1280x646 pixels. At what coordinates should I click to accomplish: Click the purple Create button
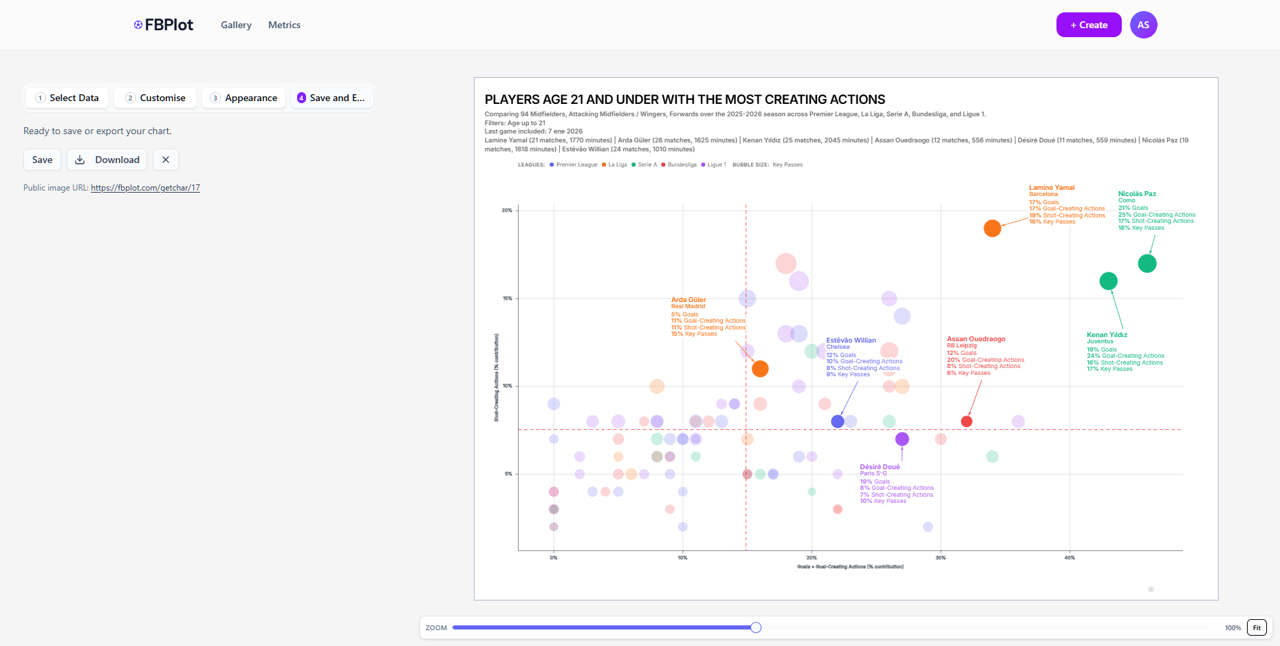[x=1089, y=25]
